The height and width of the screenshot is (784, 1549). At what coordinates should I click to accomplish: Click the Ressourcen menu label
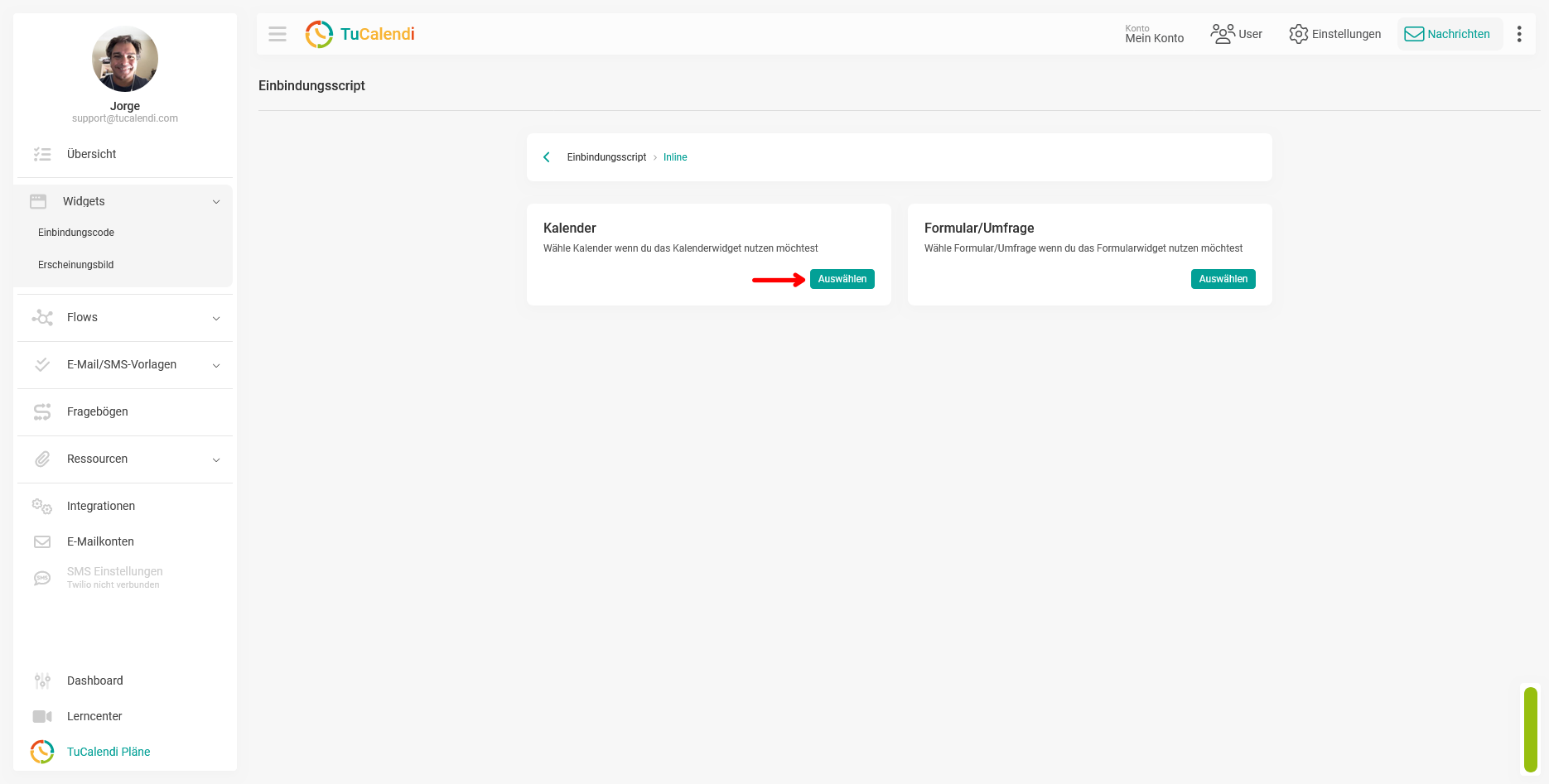(x=97, y=459)
